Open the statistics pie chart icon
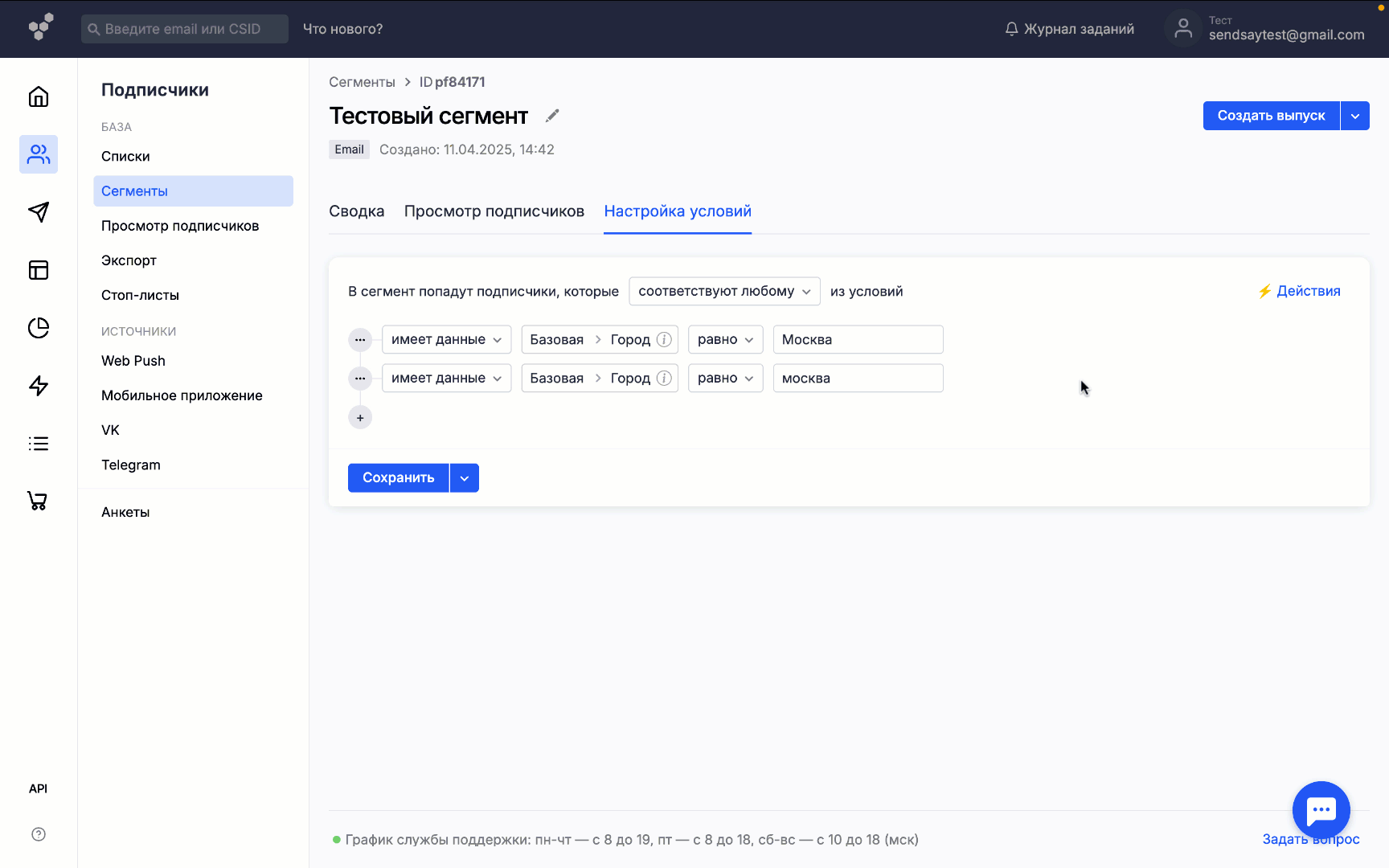Image resolution: width=1389 pixels, height=868 pixels. pyautogui.click(x=38, y=328)
